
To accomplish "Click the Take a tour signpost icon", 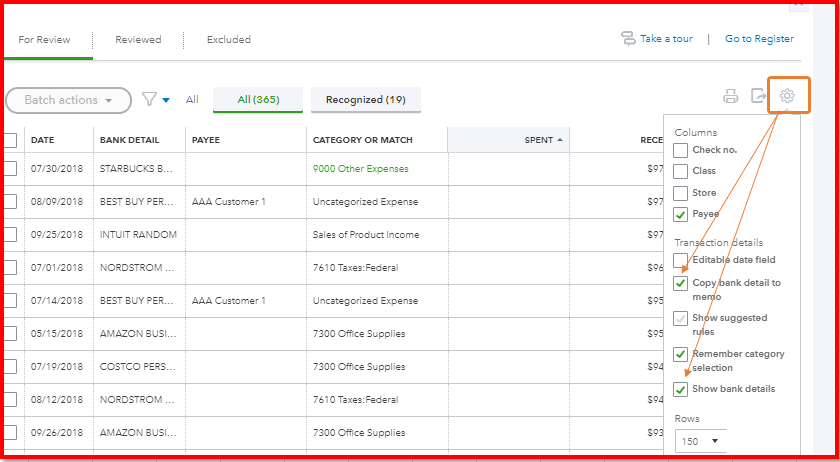I will (x=628, y=39).
